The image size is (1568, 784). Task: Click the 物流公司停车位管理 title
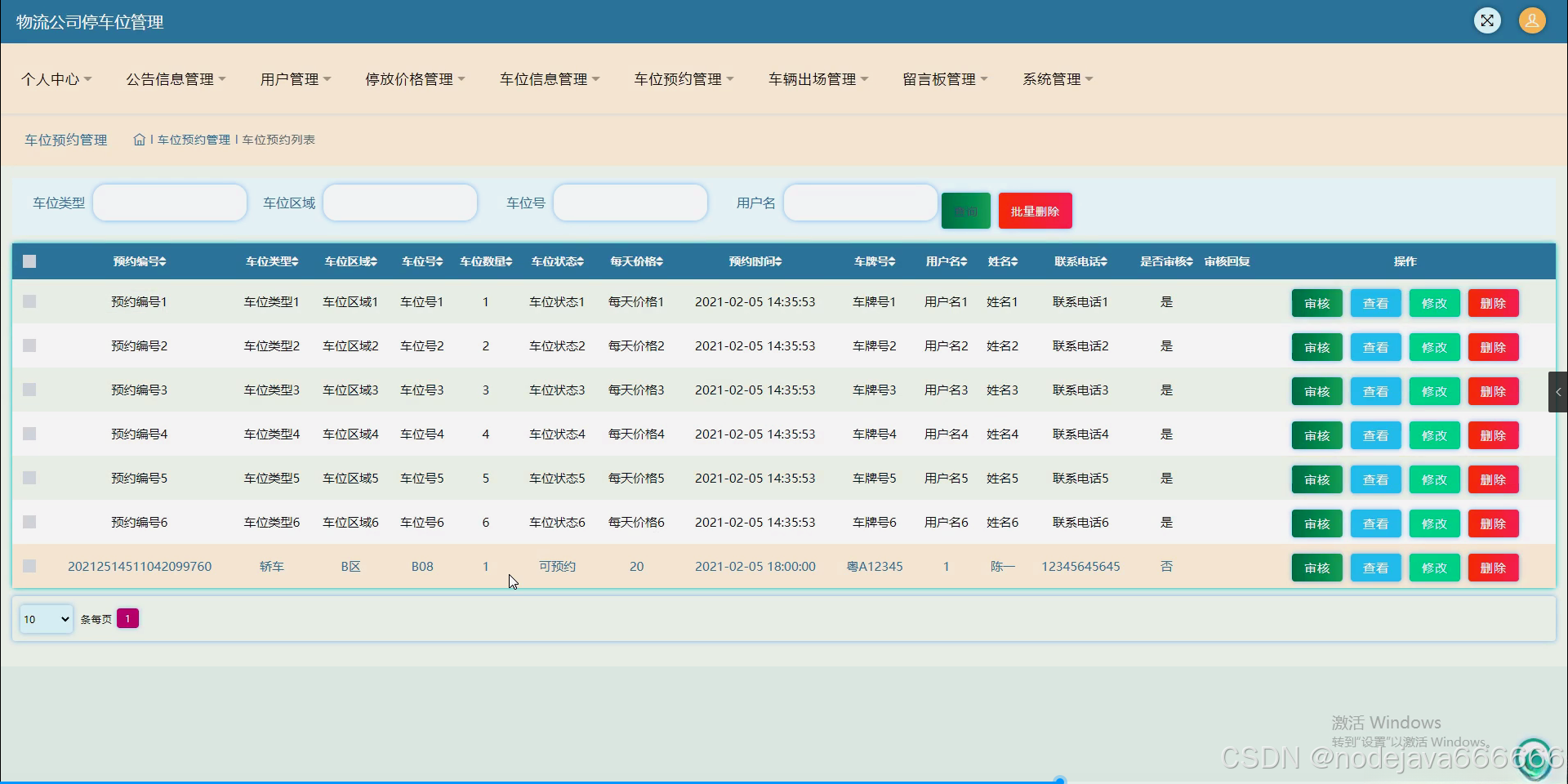coord(90,22)
